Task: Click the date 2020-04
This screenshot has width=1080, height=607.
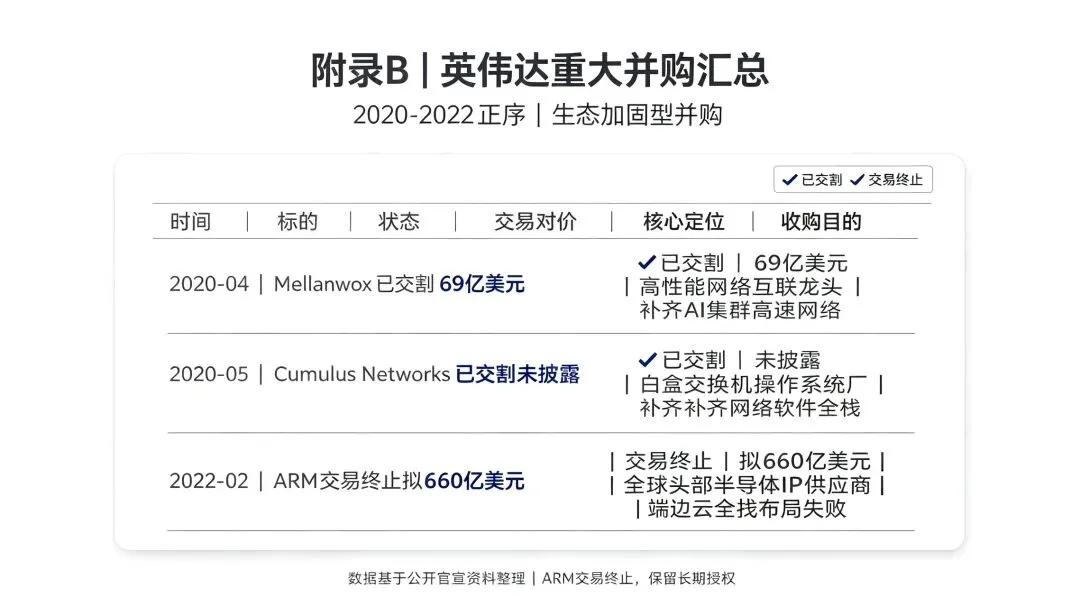Action: pyautogui.click(x=209, y=284)
